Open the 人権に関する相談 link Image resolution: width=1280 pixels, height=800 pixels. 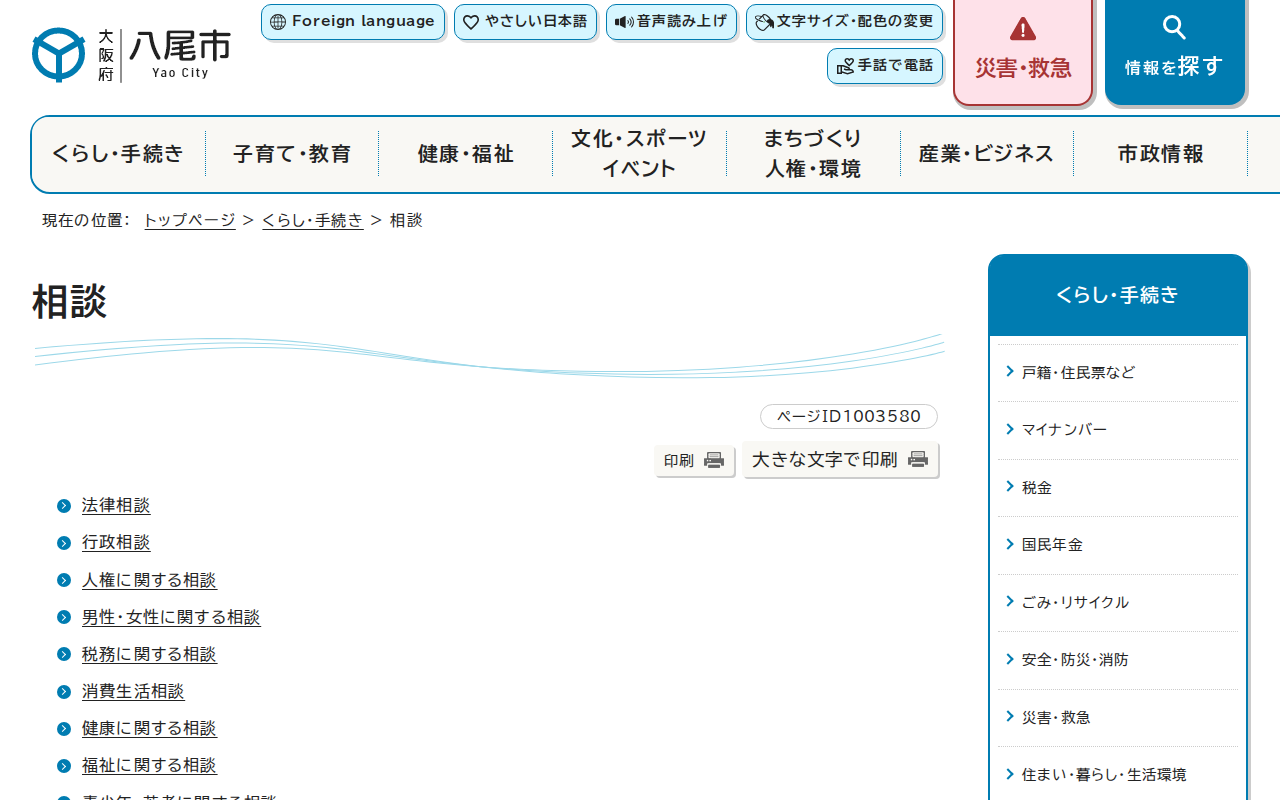(x=149, y=580)
